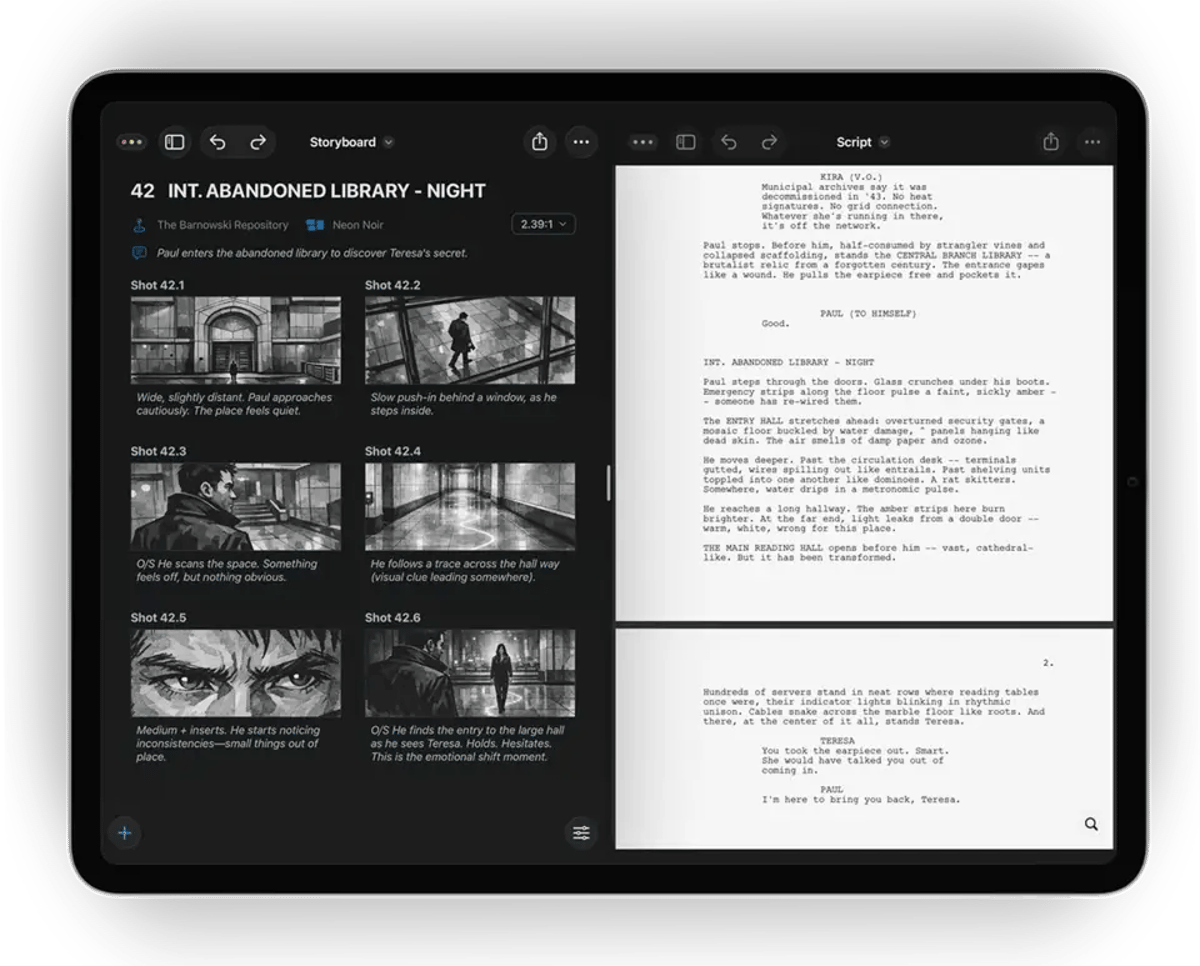Open the Storyboard window multitasking dots
Screen dimensions: 1200x966
[x=131, y=142]
